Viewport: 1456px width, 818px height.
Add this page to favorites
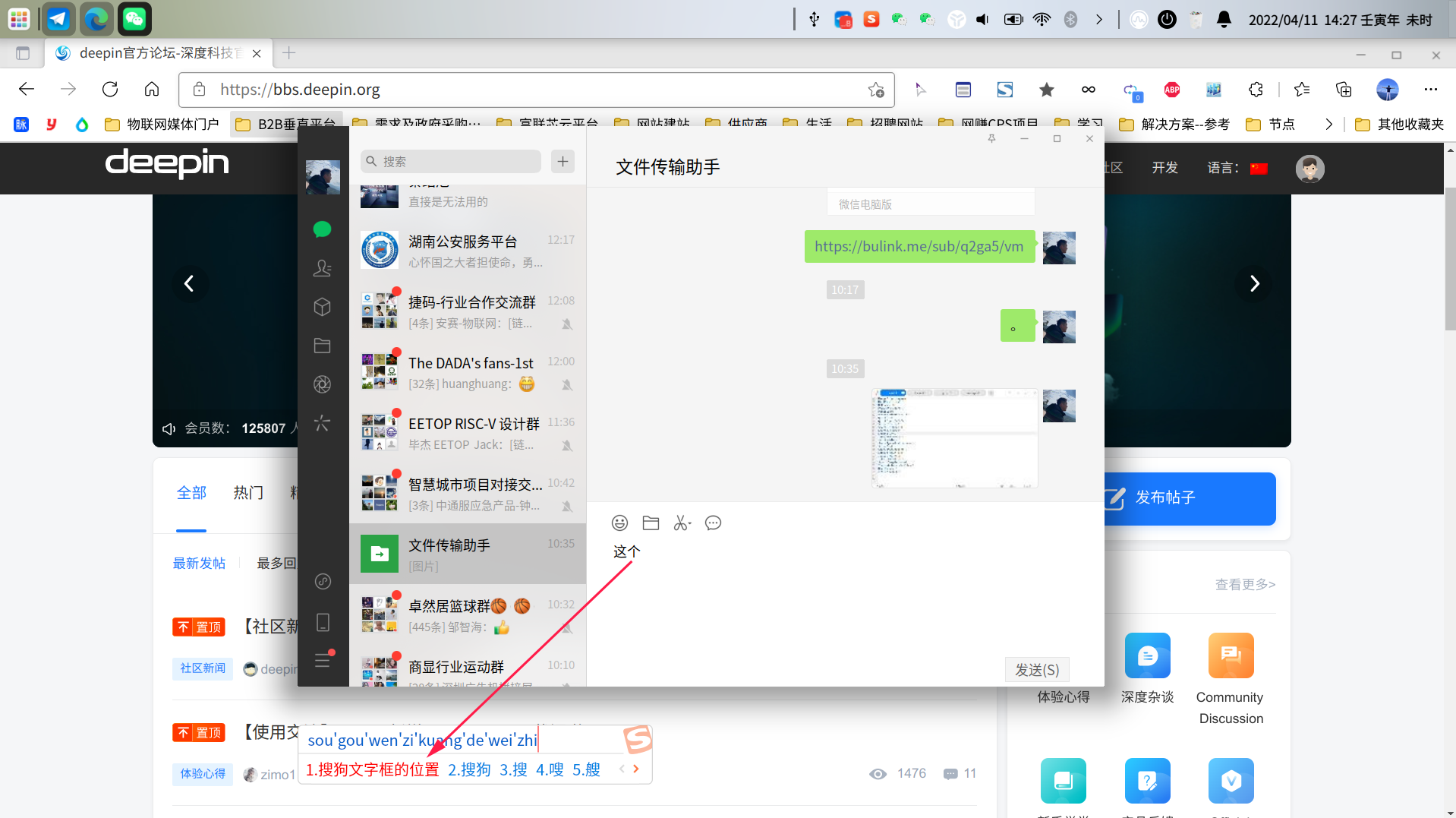click(876, 90)
